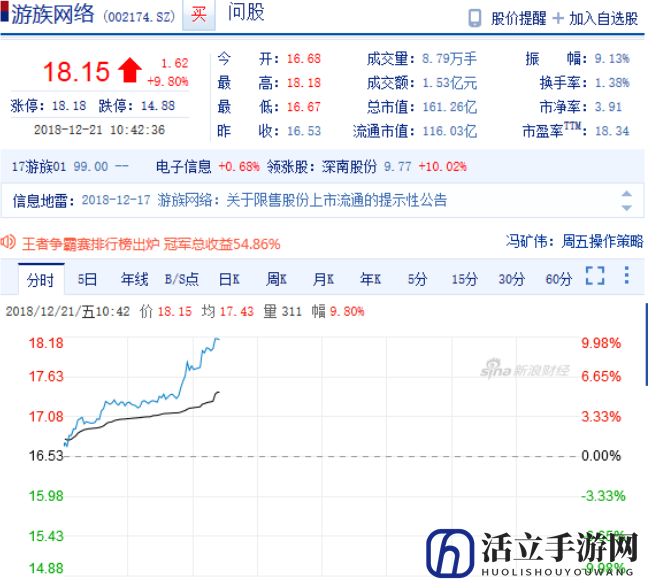Click the 15.98 green y-axis label

pos(46,495)
